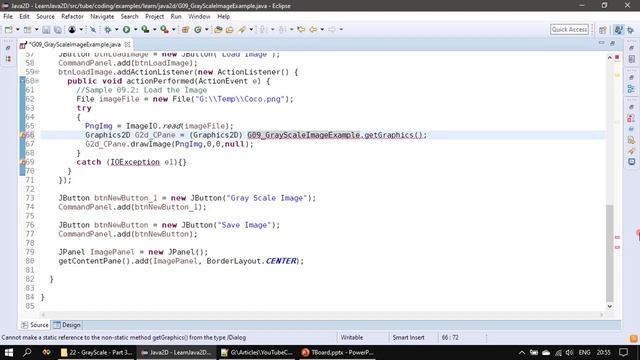Click the 66 : 72 cursor position indicator

click(450, 338)
